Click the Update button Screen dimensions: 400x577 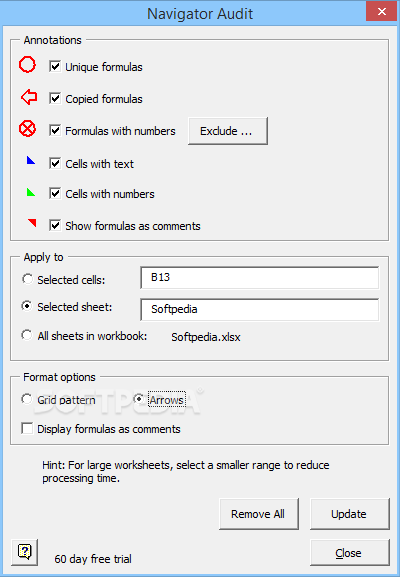350,514
